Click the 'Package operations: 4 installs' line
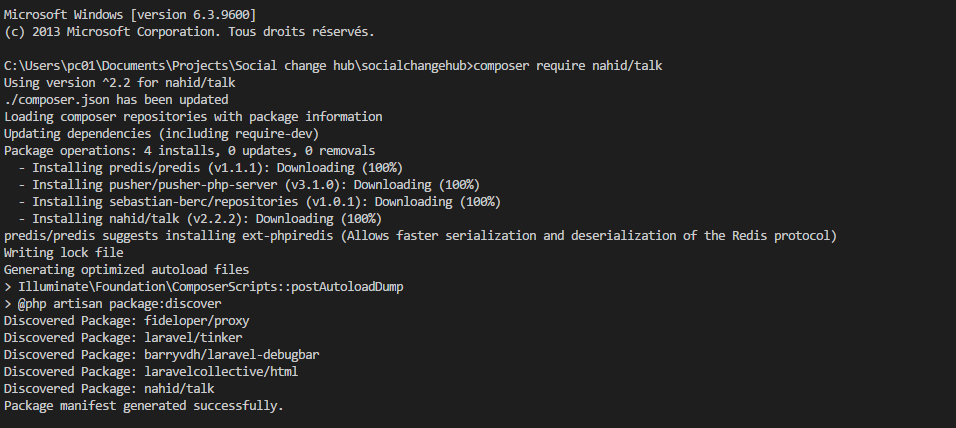Image resolution: width=956 pixels, height=428 pixels. click(x=189, y=150)
